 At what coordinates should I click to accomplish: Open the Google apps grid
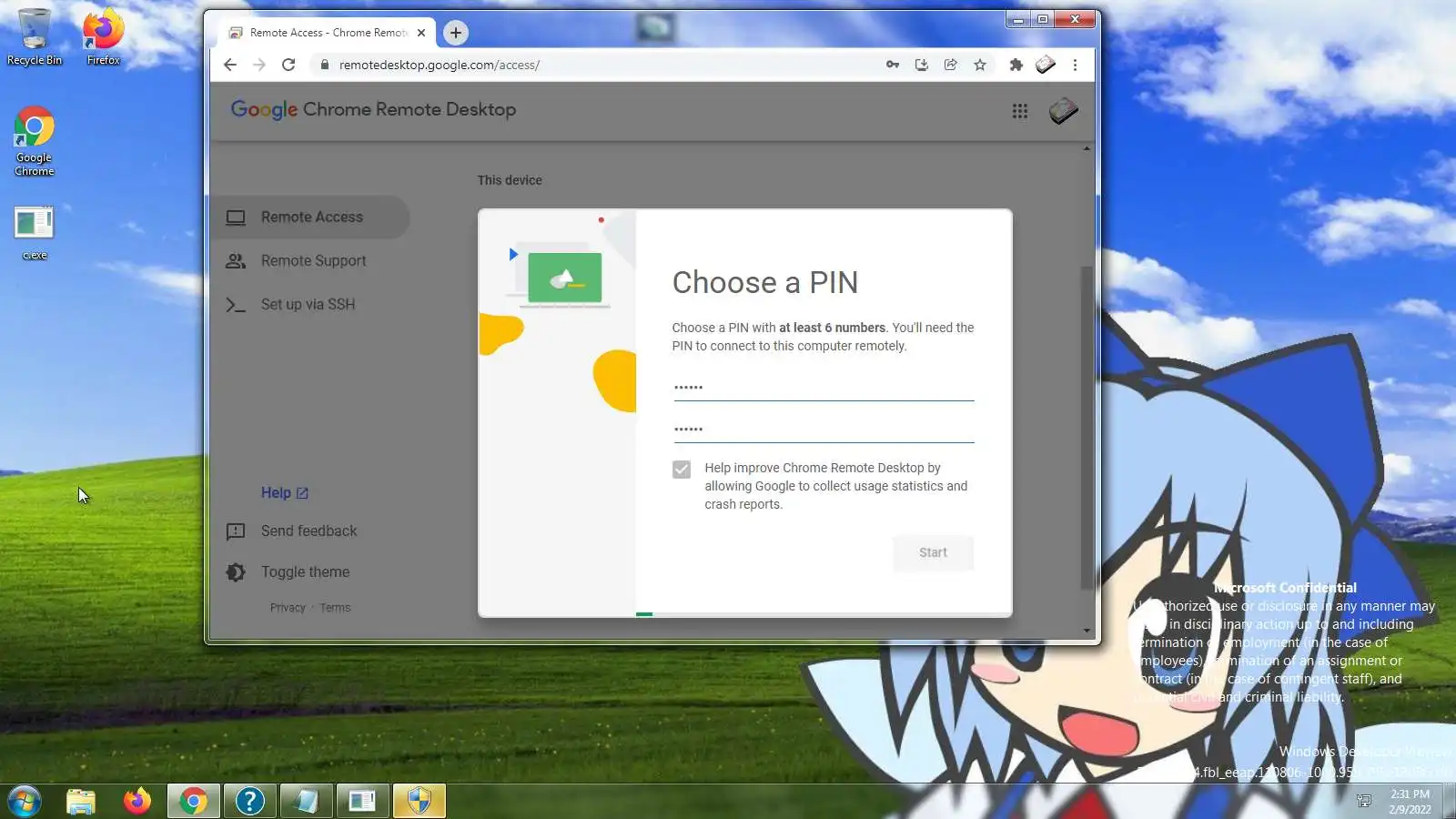tap(1020, 111)
